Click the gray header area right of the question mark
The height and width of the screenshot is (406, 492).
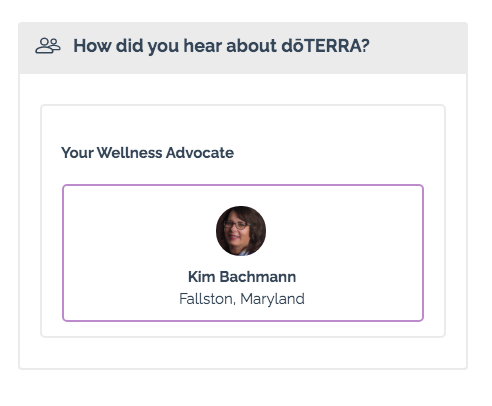click(x=418, y=48)
